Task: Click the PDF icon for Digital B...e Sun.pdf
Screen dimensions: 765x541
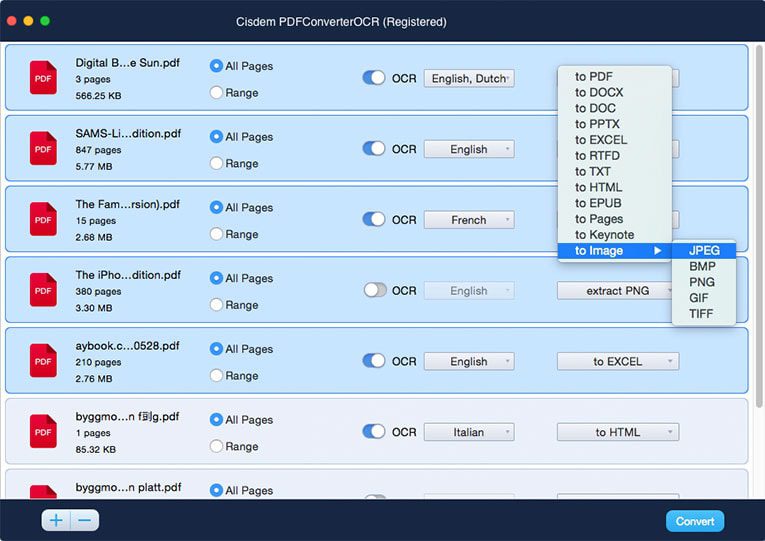Action: point(43,78)
